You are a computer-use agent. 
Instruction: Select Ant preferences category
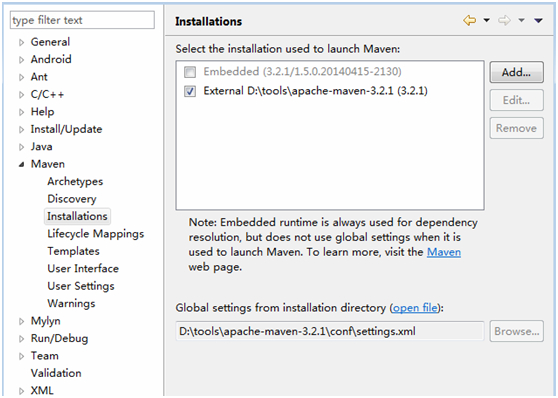(39, 77)
